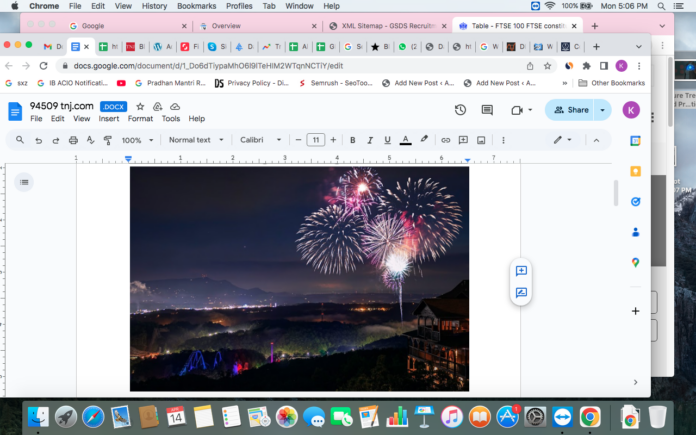Screen dimensions: 696x435
Task: Toggle bold formatting
Action: tap(352, 140)
